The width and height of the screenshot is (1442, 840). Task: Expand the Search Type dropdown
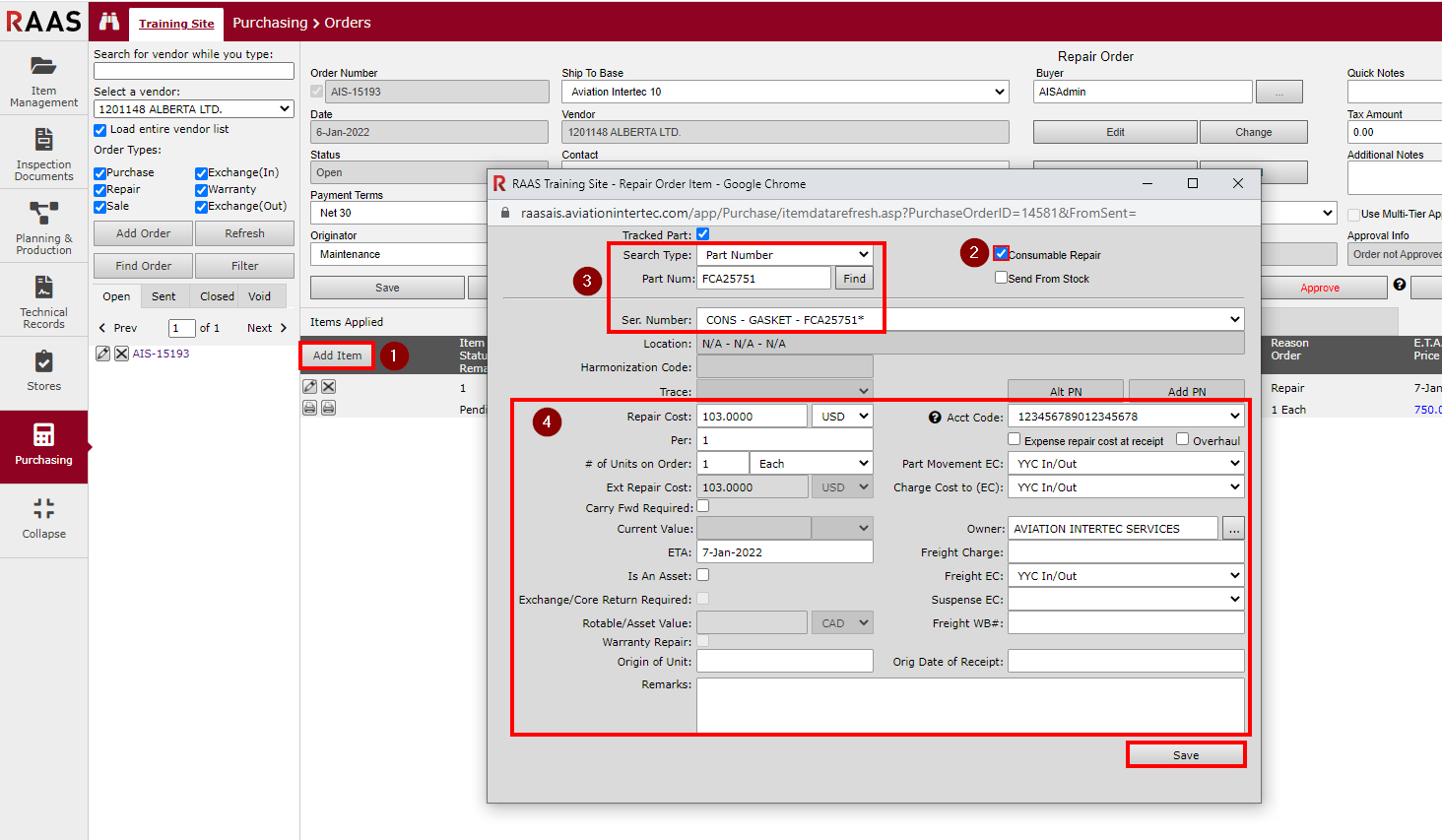point(784,255)
